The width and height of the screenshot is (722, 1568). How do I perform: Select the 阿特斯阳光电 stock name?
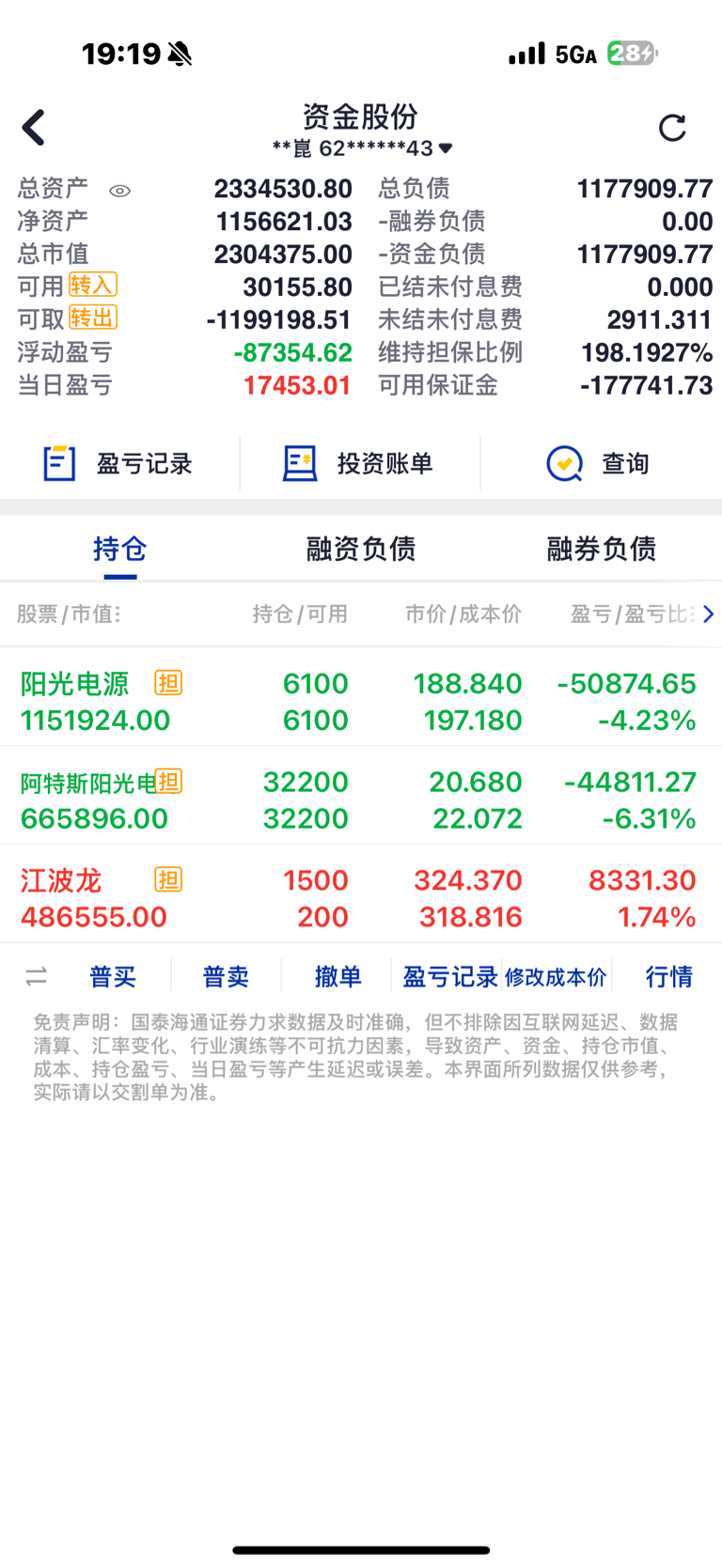pos(87,783)
